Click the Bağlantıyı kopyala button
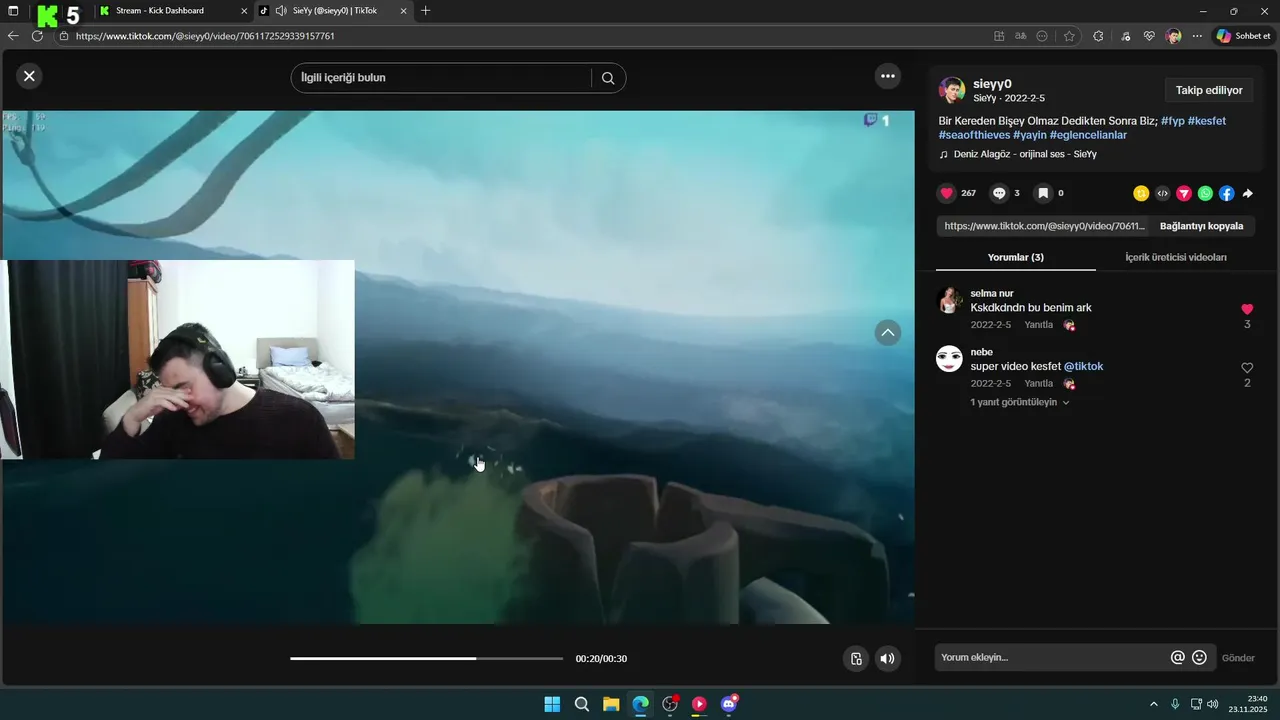The image size is (1280, 720). tap(1201, 226)
